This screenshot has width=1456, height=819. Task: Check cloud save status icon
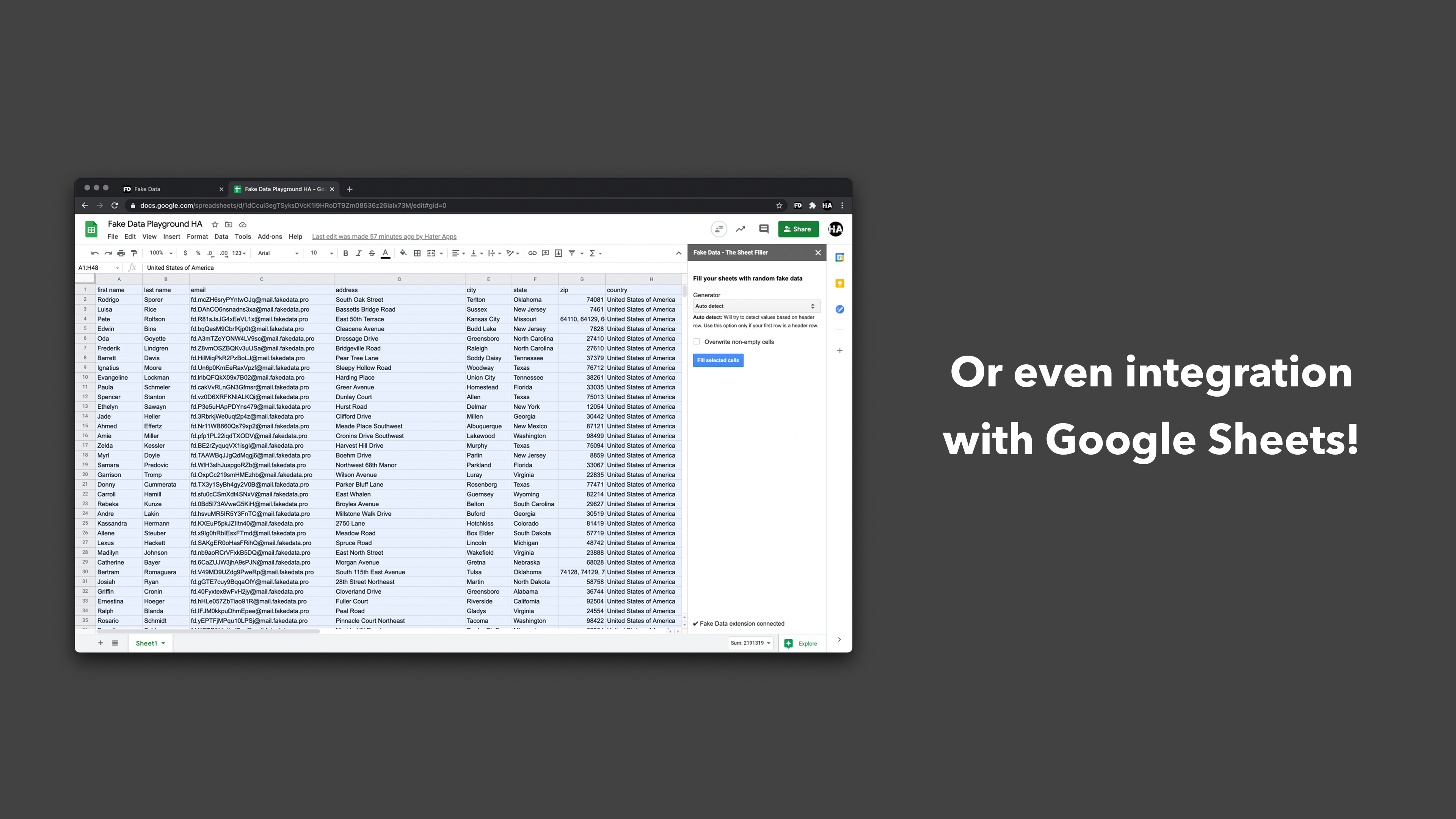tap(243, 224)
